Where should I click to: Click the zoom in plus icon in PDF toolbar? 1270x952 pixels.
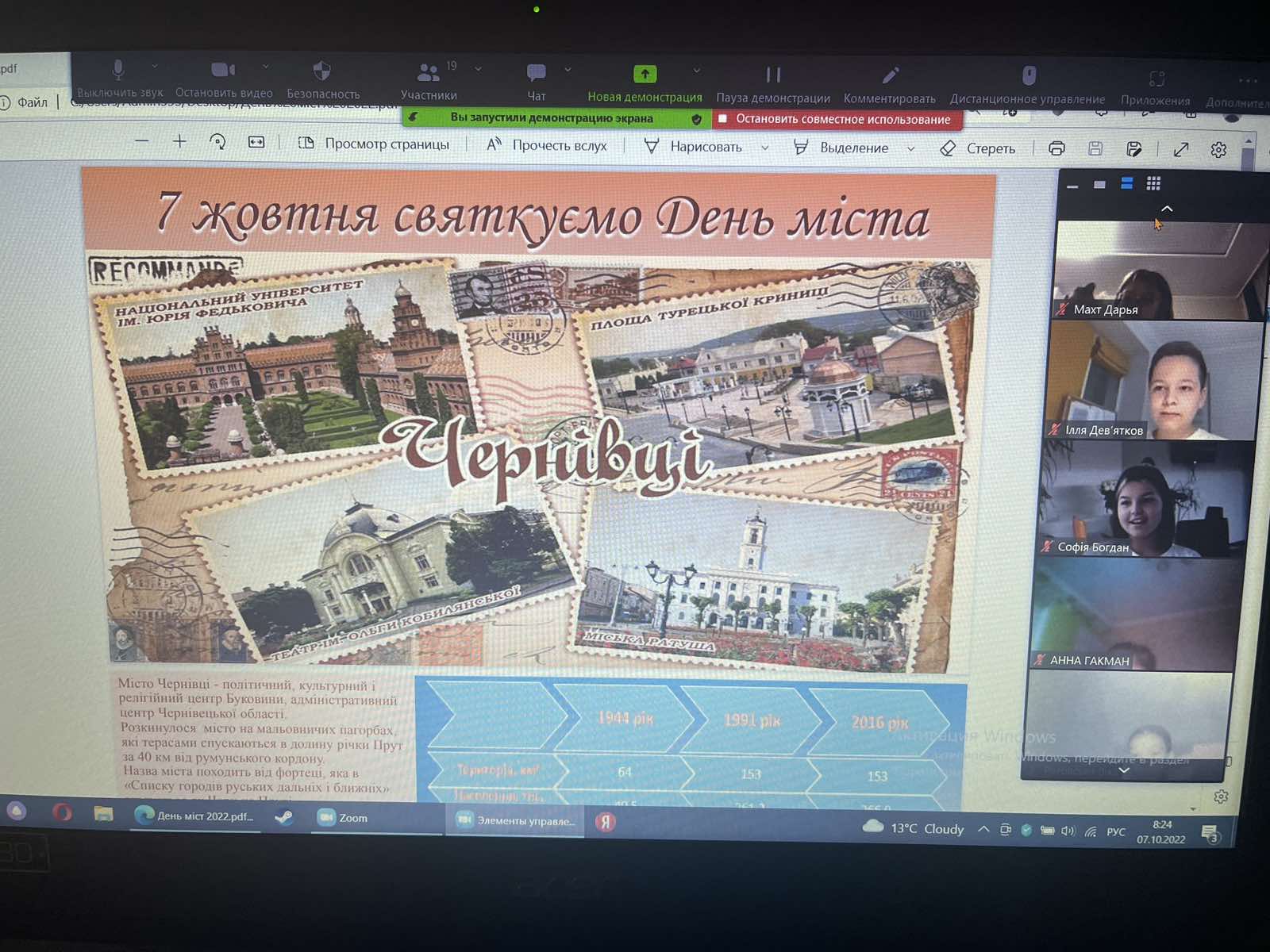179,142
